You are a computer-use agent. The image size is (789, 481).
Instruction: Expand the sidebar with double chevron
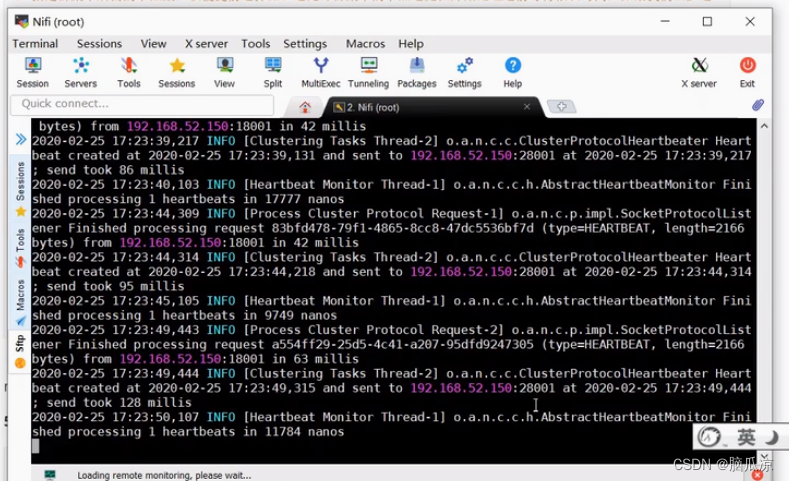point(21,139)
